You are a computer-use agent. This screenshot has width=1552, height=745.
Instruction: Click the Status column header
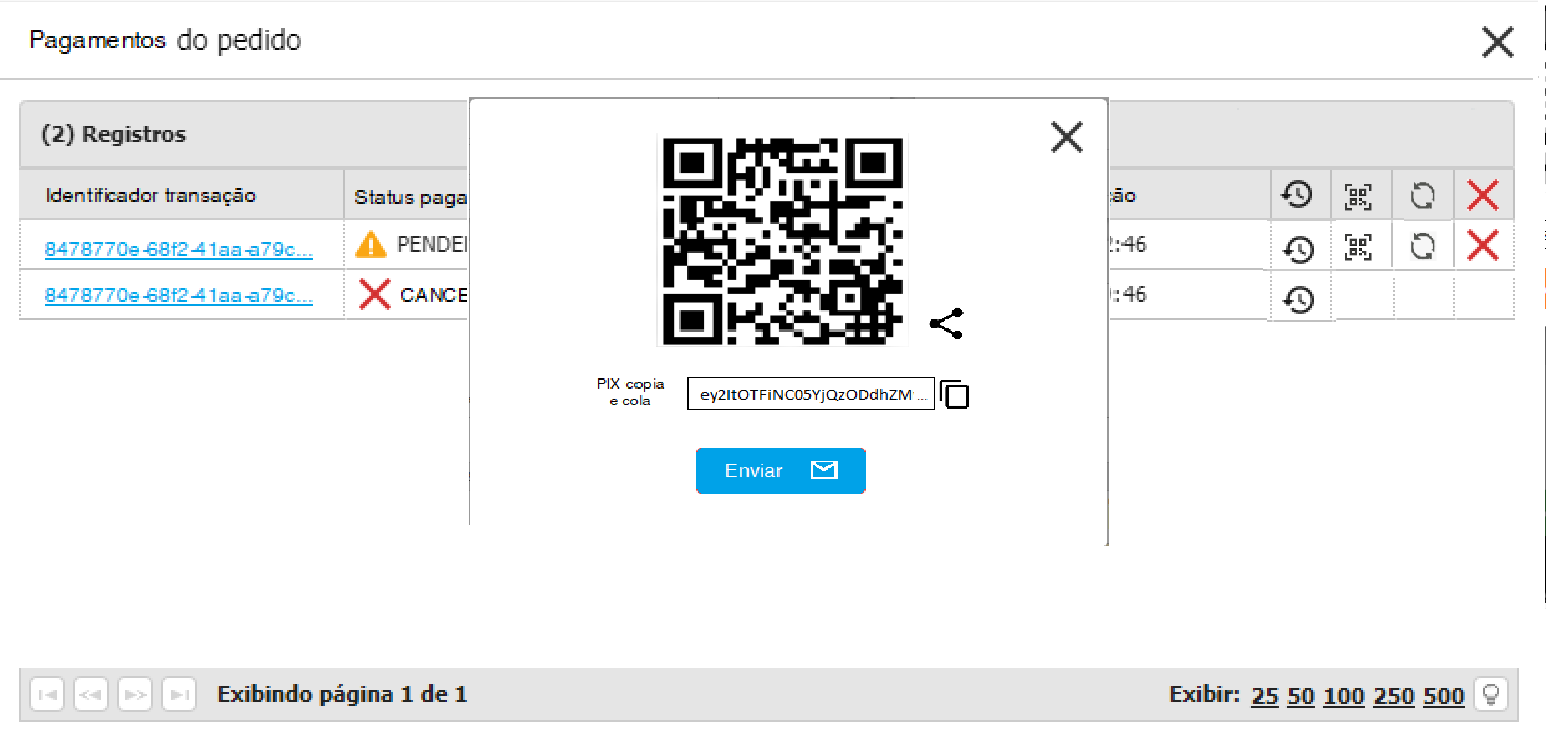tap(411, 196)
